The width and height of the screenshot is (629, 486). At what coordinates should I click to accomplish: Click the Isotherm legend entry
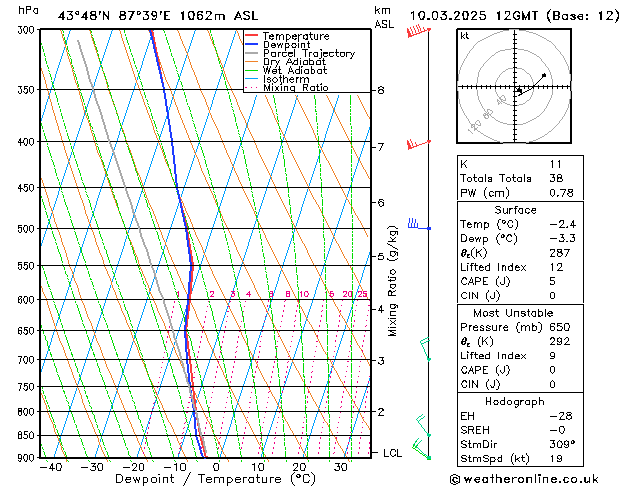(x=277, y=79)
